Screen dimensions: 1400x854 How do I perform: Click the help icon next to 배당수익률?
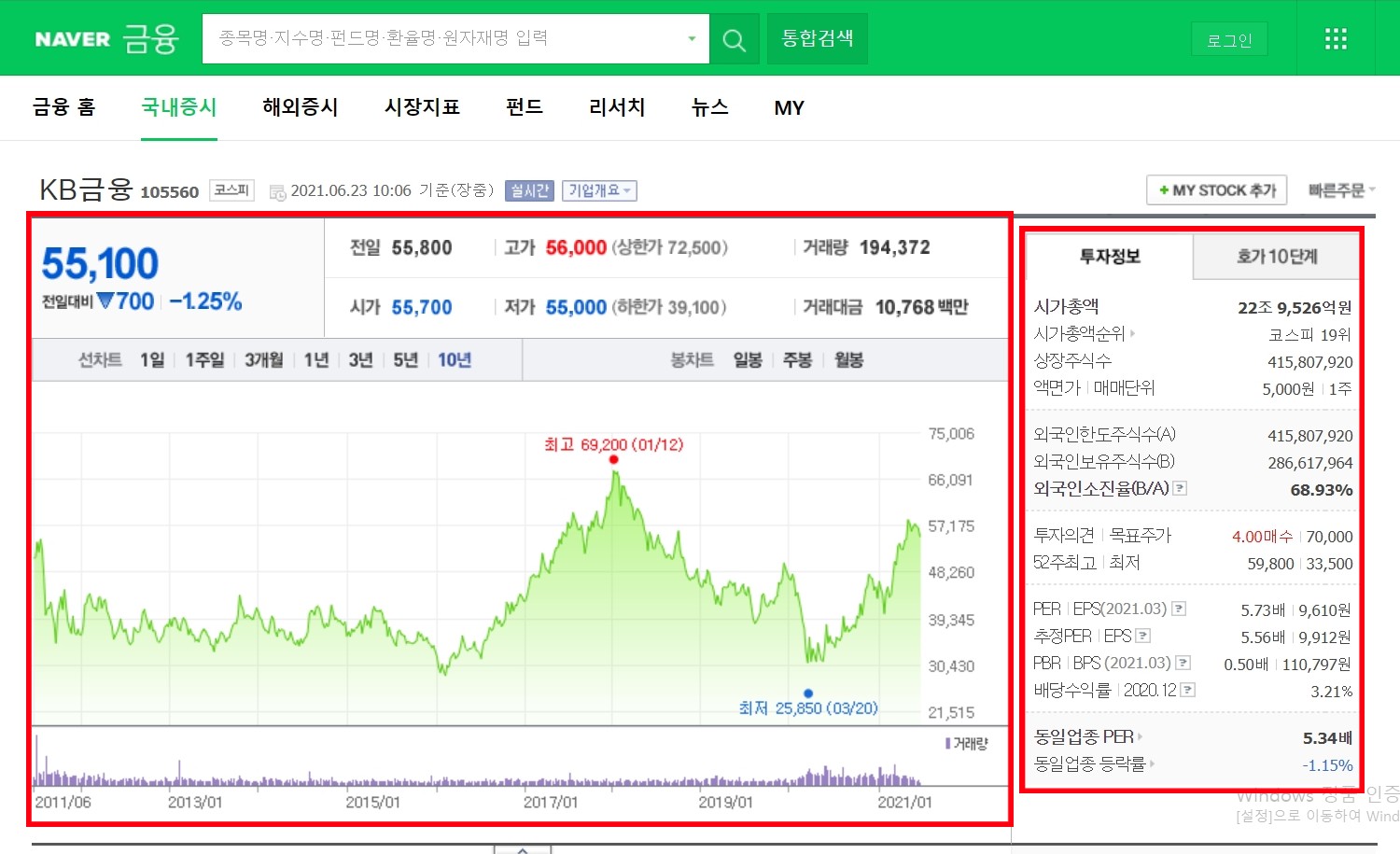pos(1188,690)
